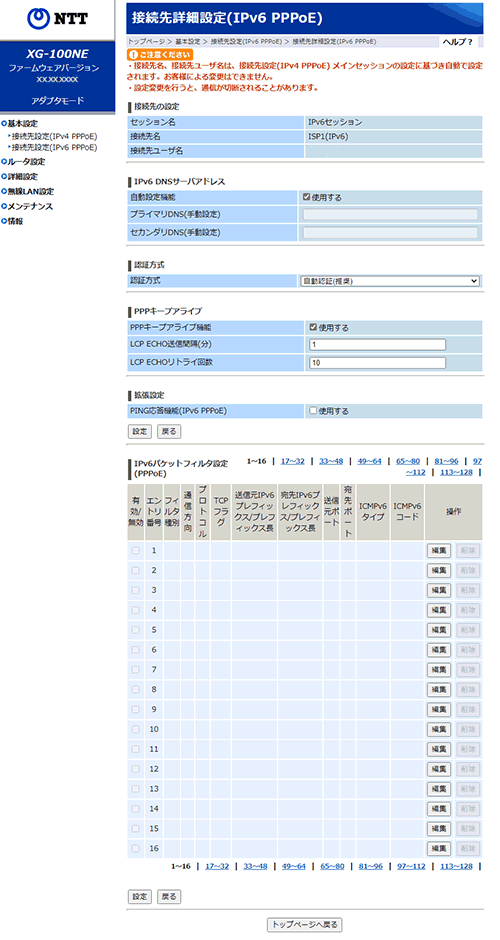
Task: Go to filter entries 17~32 at top
Action: pyautogui.click(x=293, y=461)
